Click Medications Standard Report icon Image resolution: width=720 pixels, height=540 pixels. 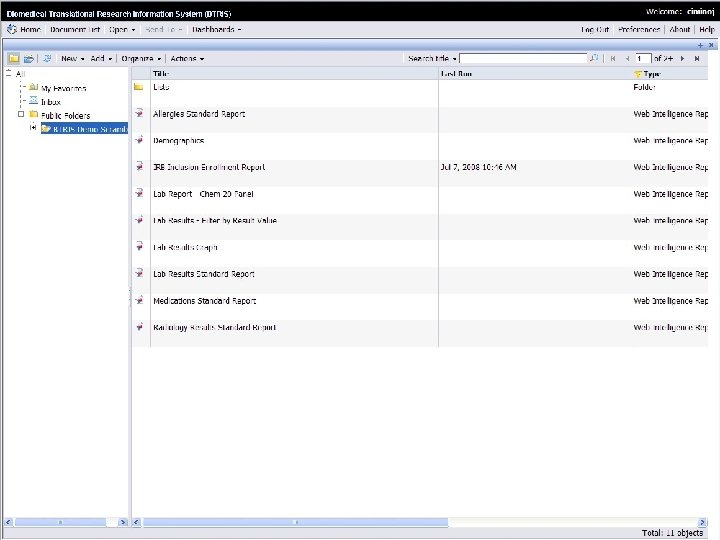point(139,300)
